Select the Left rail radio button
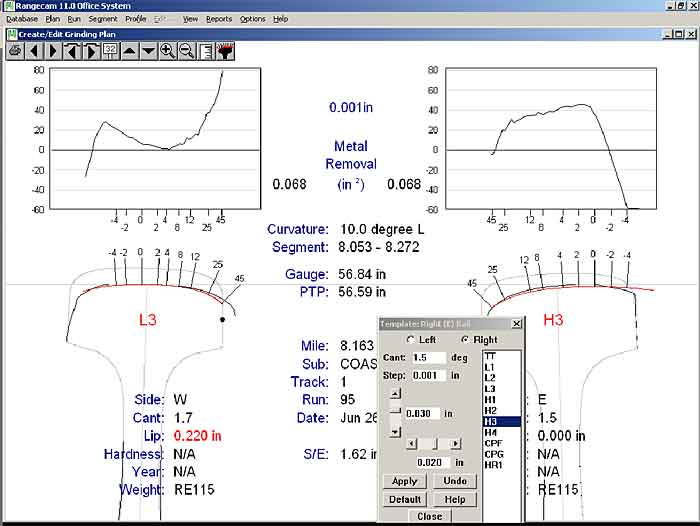The width and height of the screenshot is (700, 526). [411, 340]
